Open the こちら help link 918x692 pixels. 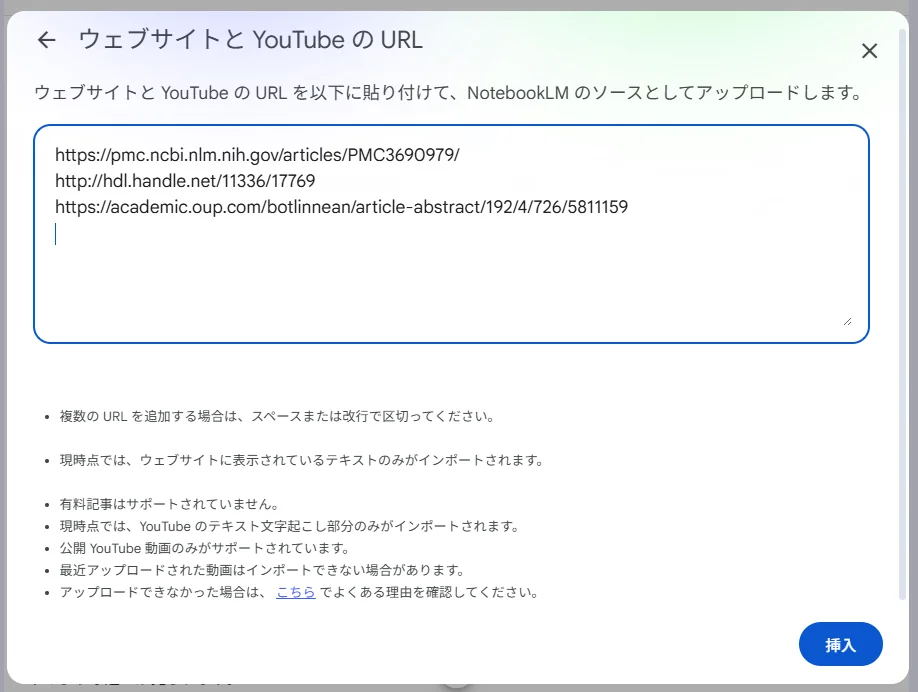(x=295, y=592)
